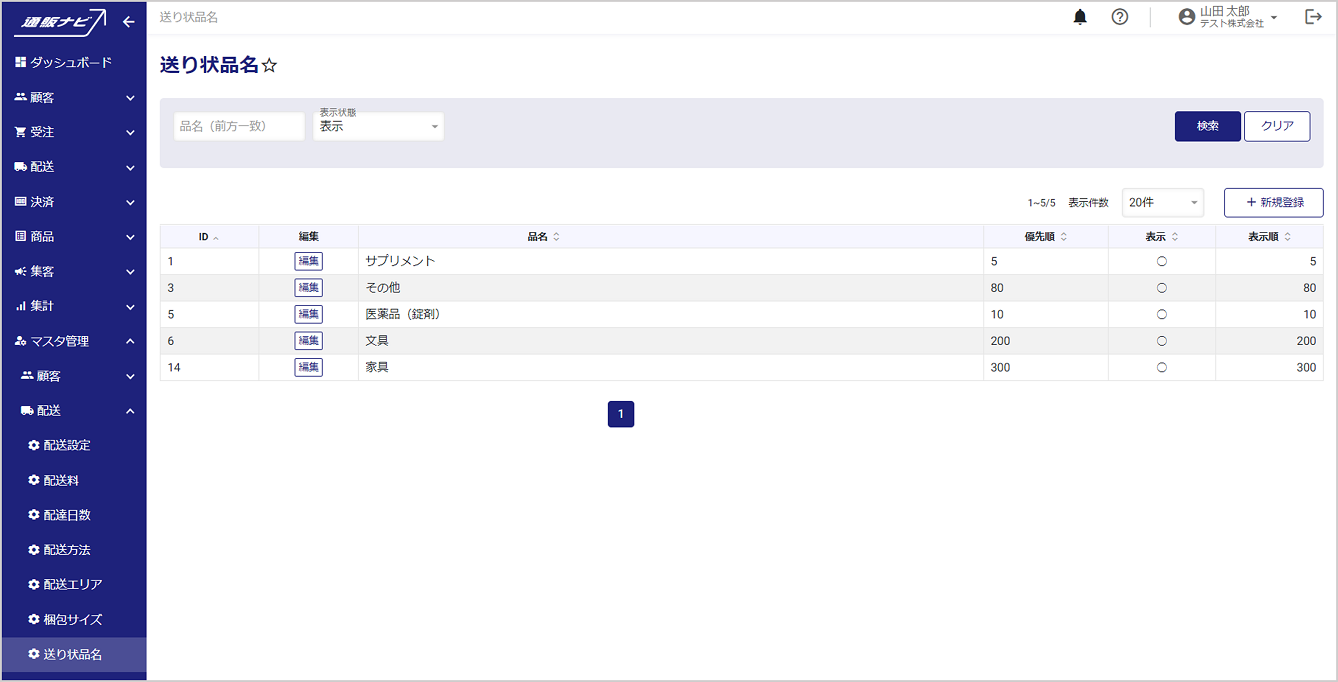Click the logout icon at top right
This screenshot has height=682, width=1338.
pos(1313,17)
